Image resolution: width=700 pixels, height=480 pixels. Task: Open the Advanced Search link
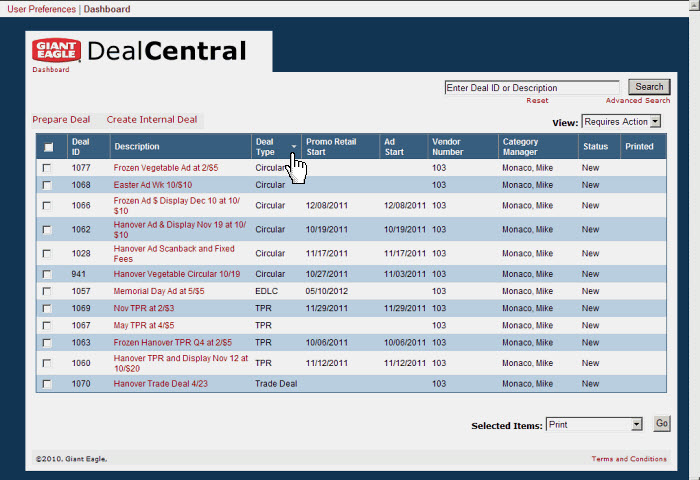click(x=638, y=100)
